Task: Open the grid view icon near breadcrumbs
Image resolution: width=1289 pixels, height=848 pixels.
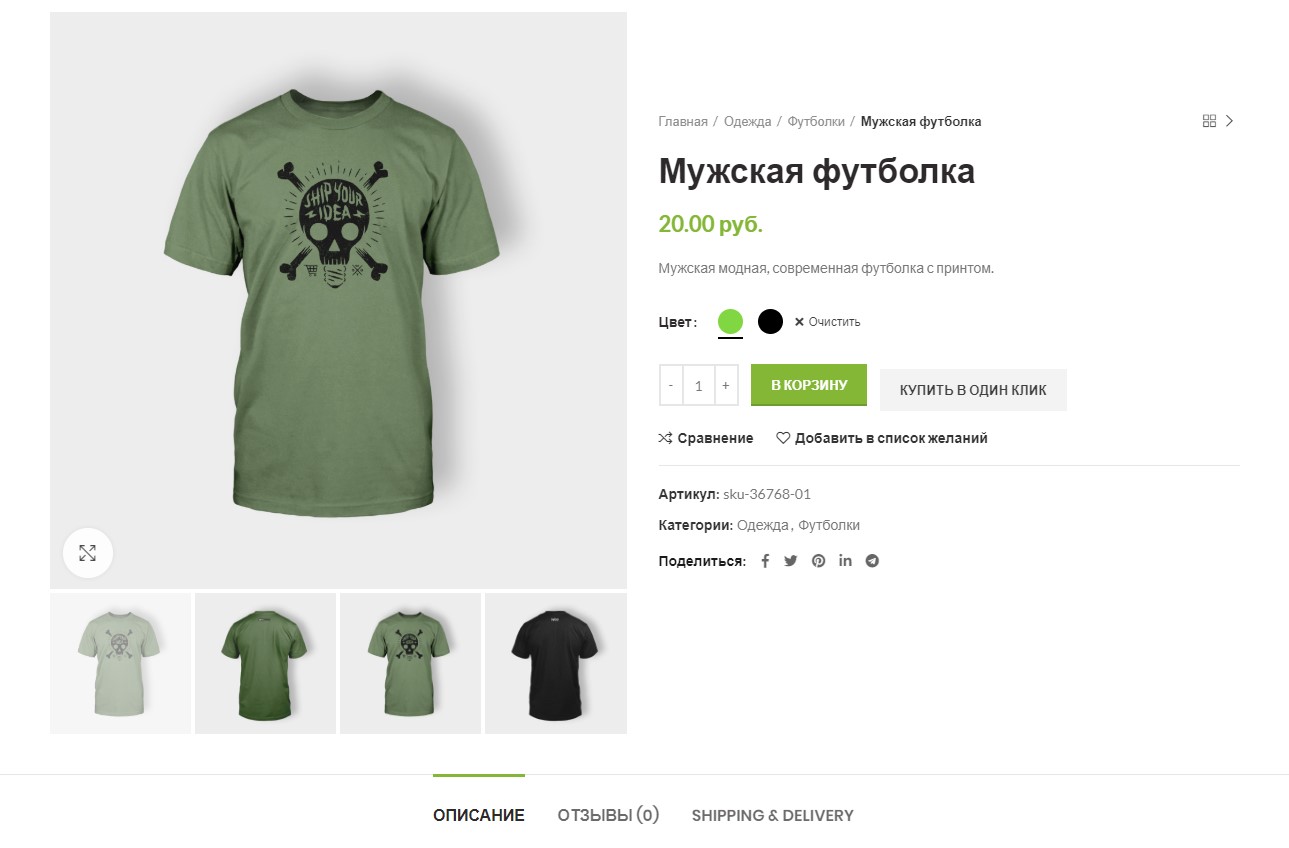Action: (x=1209, y=121)
